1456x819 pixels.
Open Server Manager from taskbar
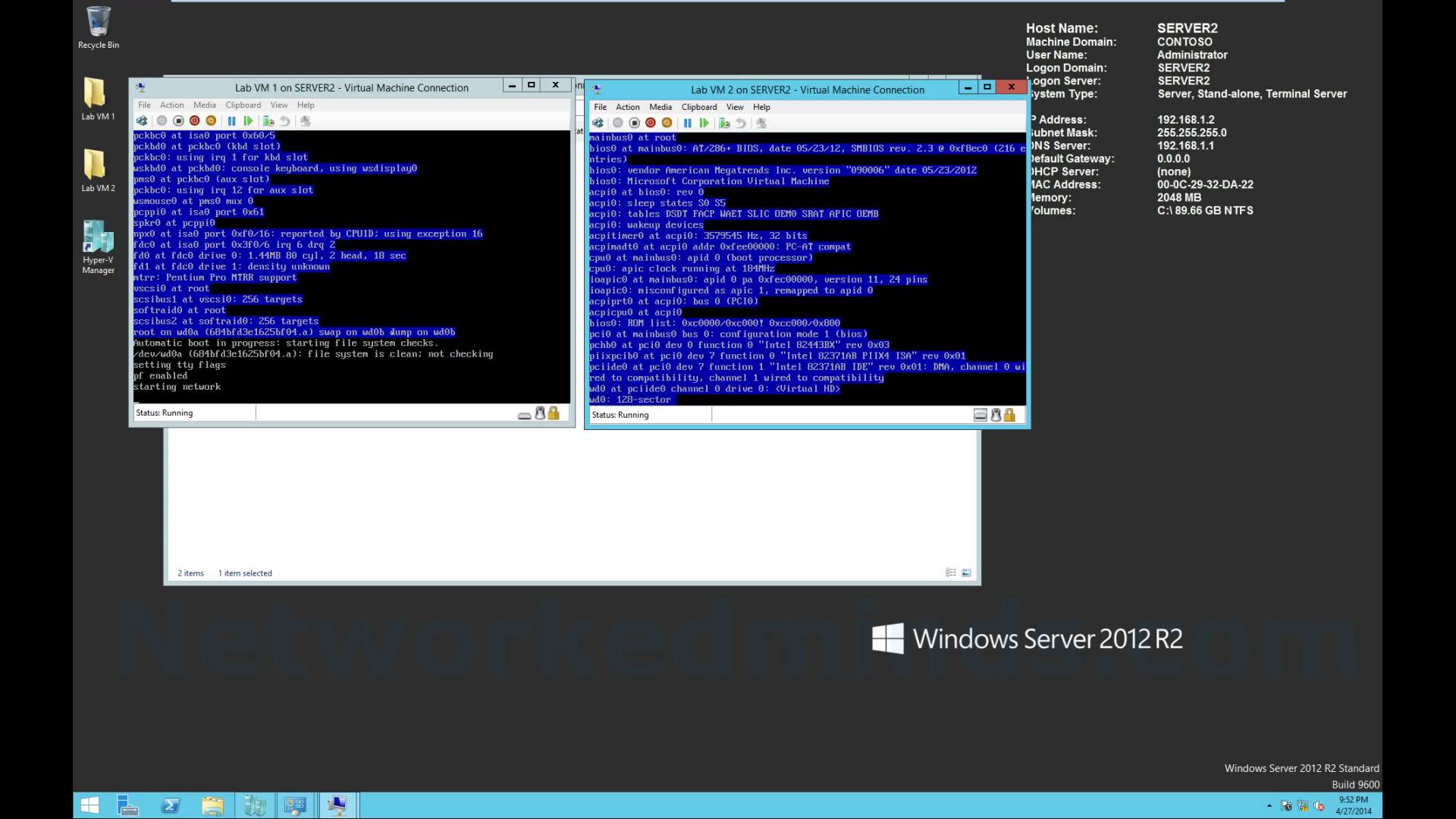pos(127,805)
